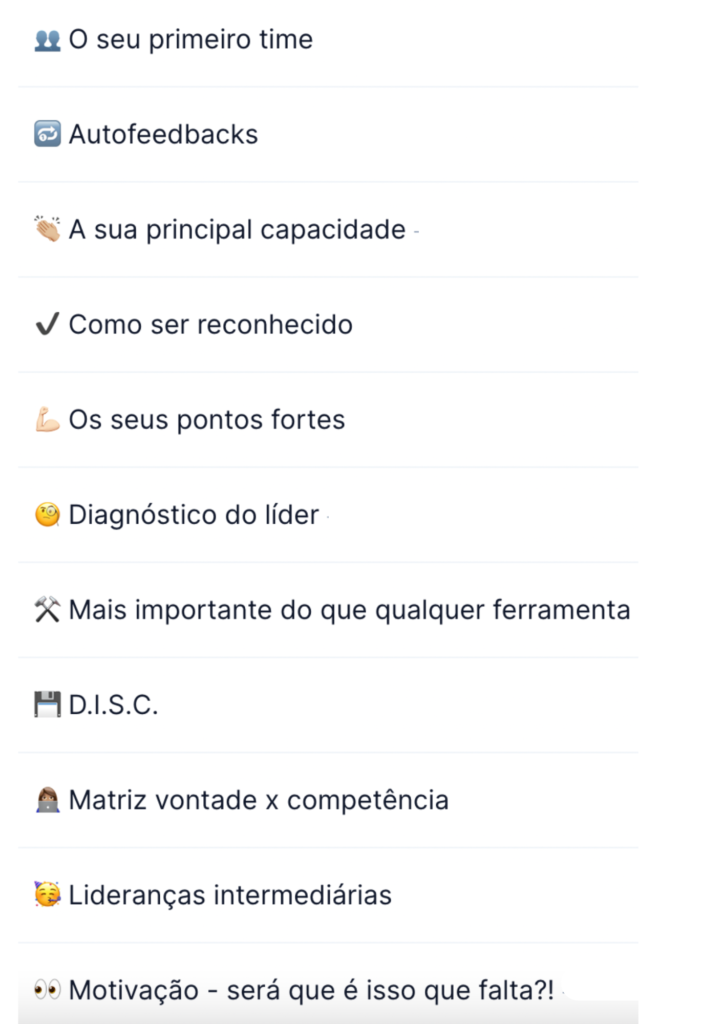Click the clapping hands emoji icon
This screenshot has width=724, height=1024.
pos(47,229)
